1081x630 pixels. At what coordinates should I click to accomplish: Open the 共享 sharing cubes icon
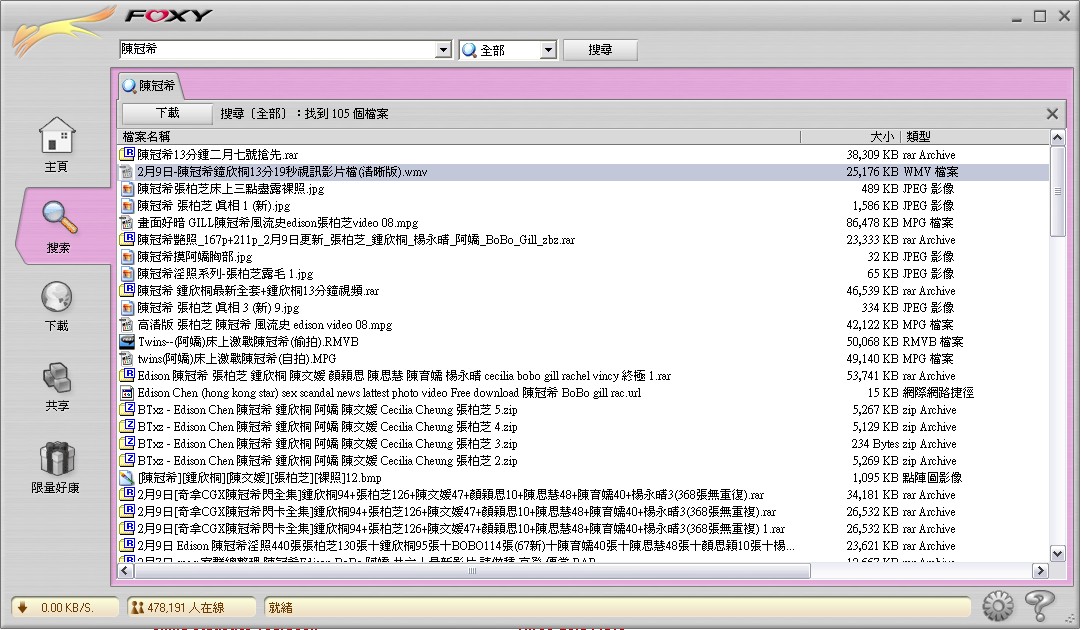[x=57, y=378]
